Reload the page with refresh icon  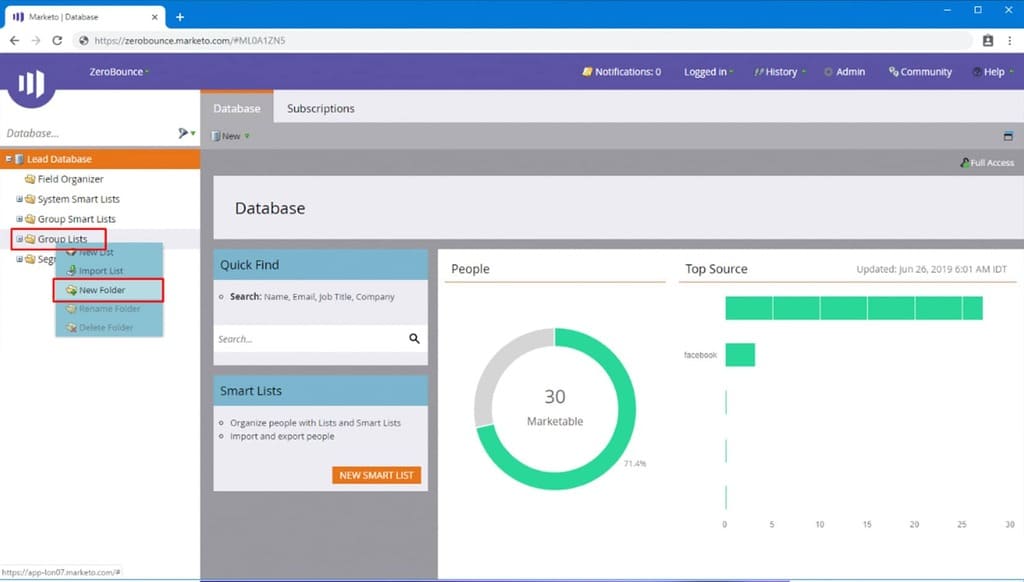pyautogui.click(x=57, y=40)
